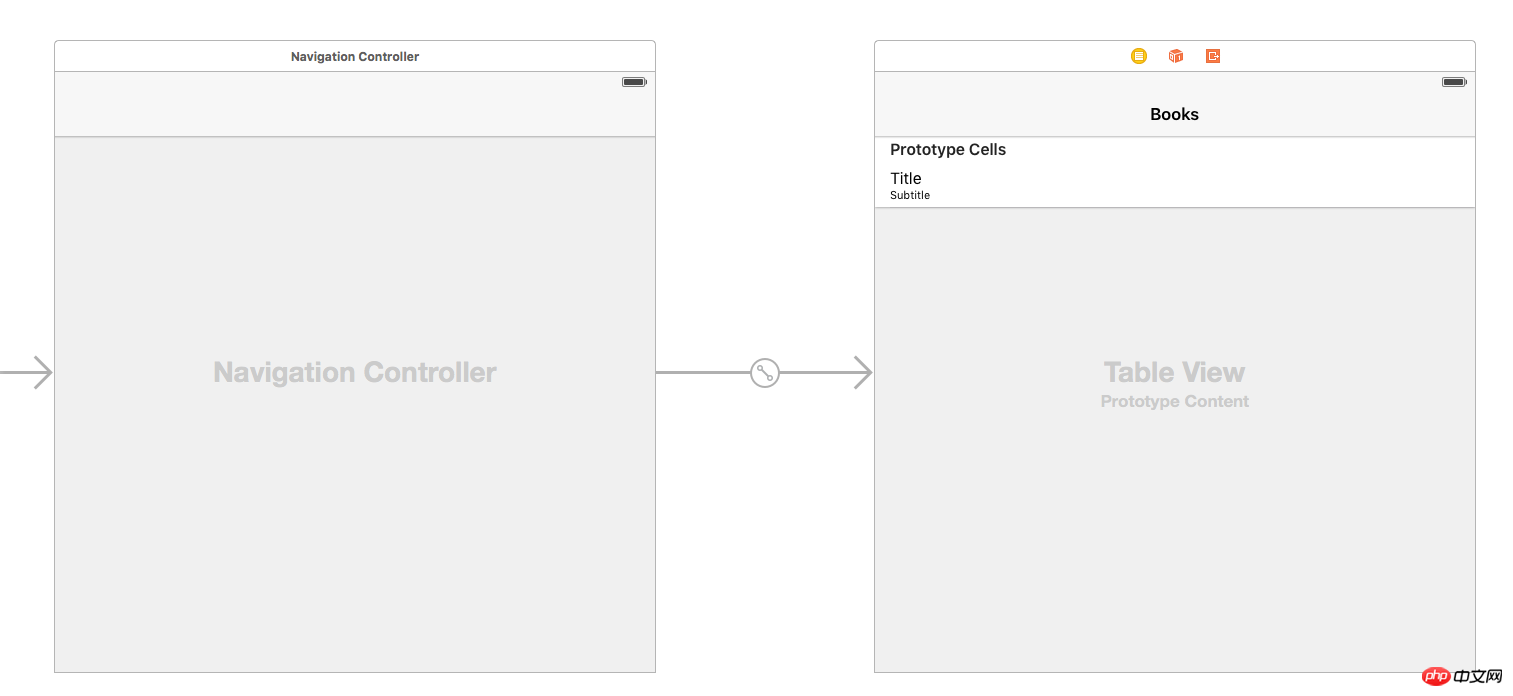Select the initial view controller entry arrow
Viewport: 1513px width, 696px height.
[27, 372]
